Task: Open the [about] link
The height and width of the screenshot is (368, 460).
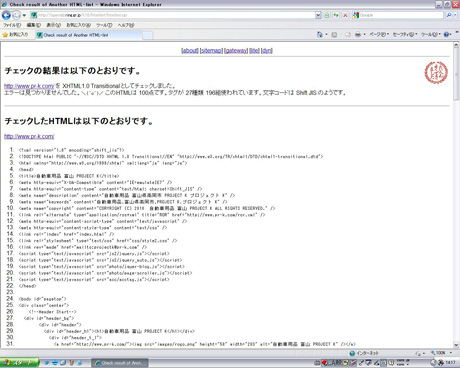Action: [190, 51]
